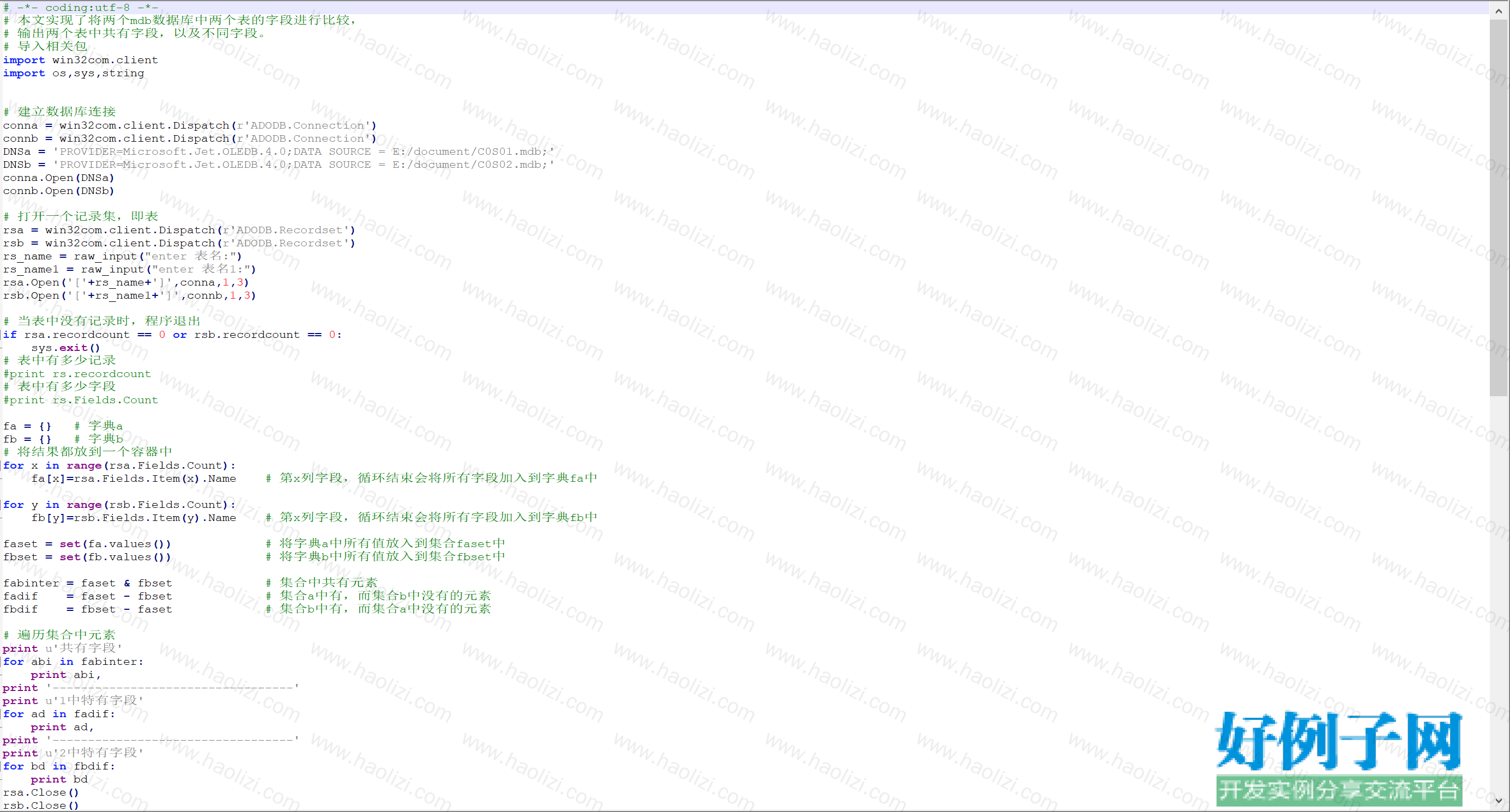The height and width of the screenshot is (812, 1510).
Task: Click 'fbdif = fbset - faset' statement
Action: pos(88,609)
